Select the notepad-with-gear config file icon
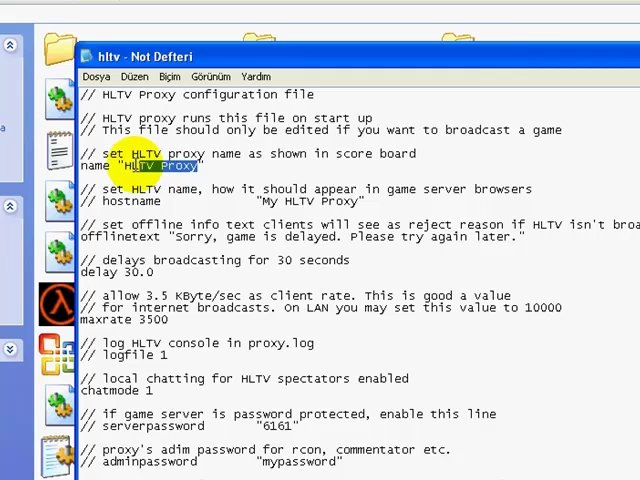The image size is (640, 480). pyautogui.click(x=59, y=456)
